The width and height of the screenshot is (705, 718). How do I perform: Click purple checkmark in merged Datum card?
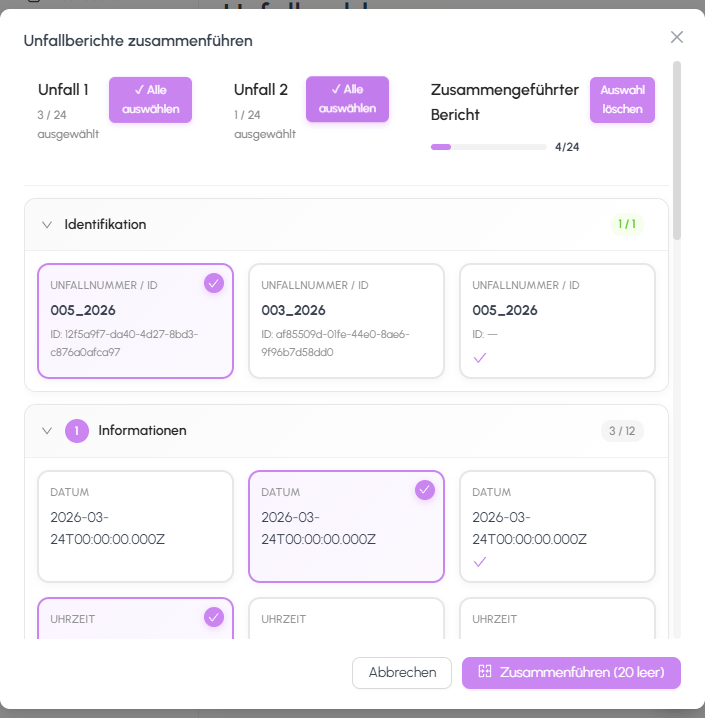(479, 562)
